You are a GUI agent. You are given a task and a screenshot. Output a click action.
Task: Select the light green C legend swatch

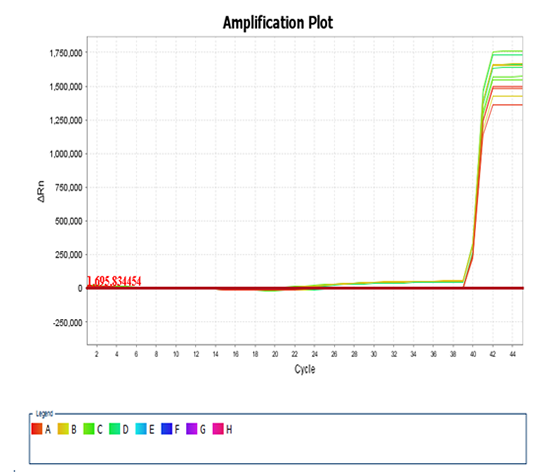(x=89, y=429)
